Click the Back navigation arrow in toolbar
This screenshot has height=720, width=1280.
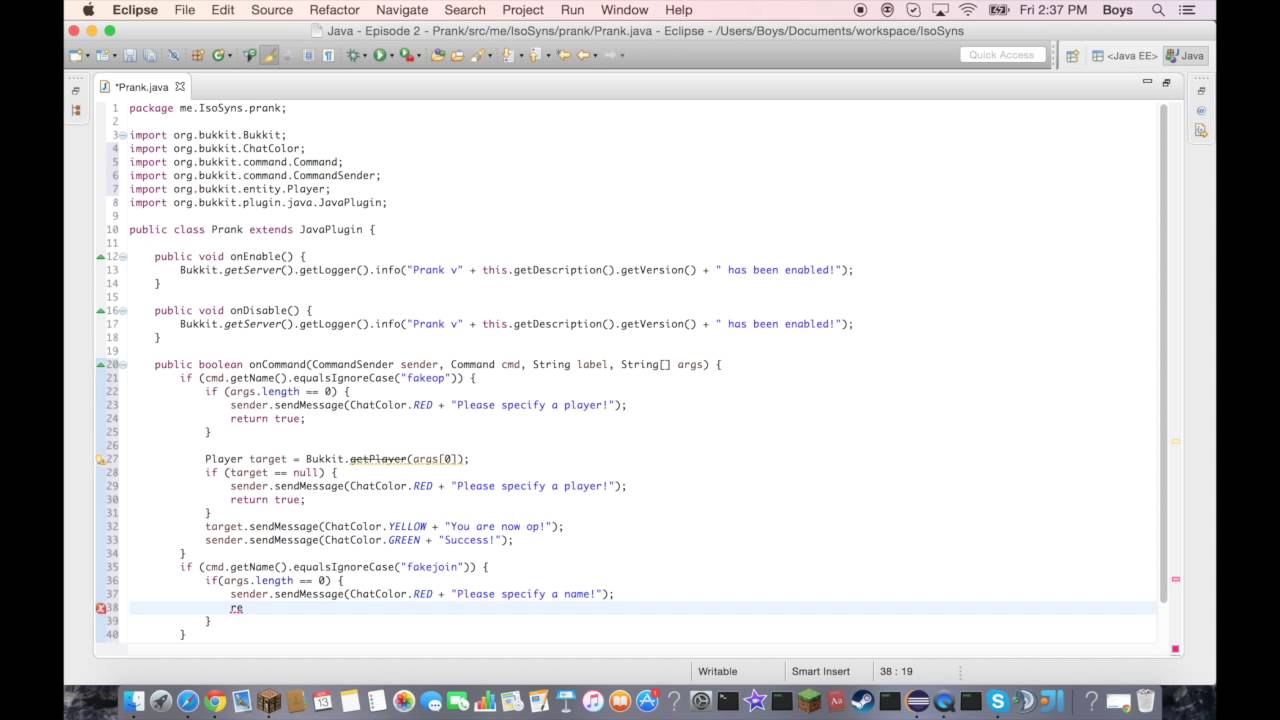[x=583, y=55]
